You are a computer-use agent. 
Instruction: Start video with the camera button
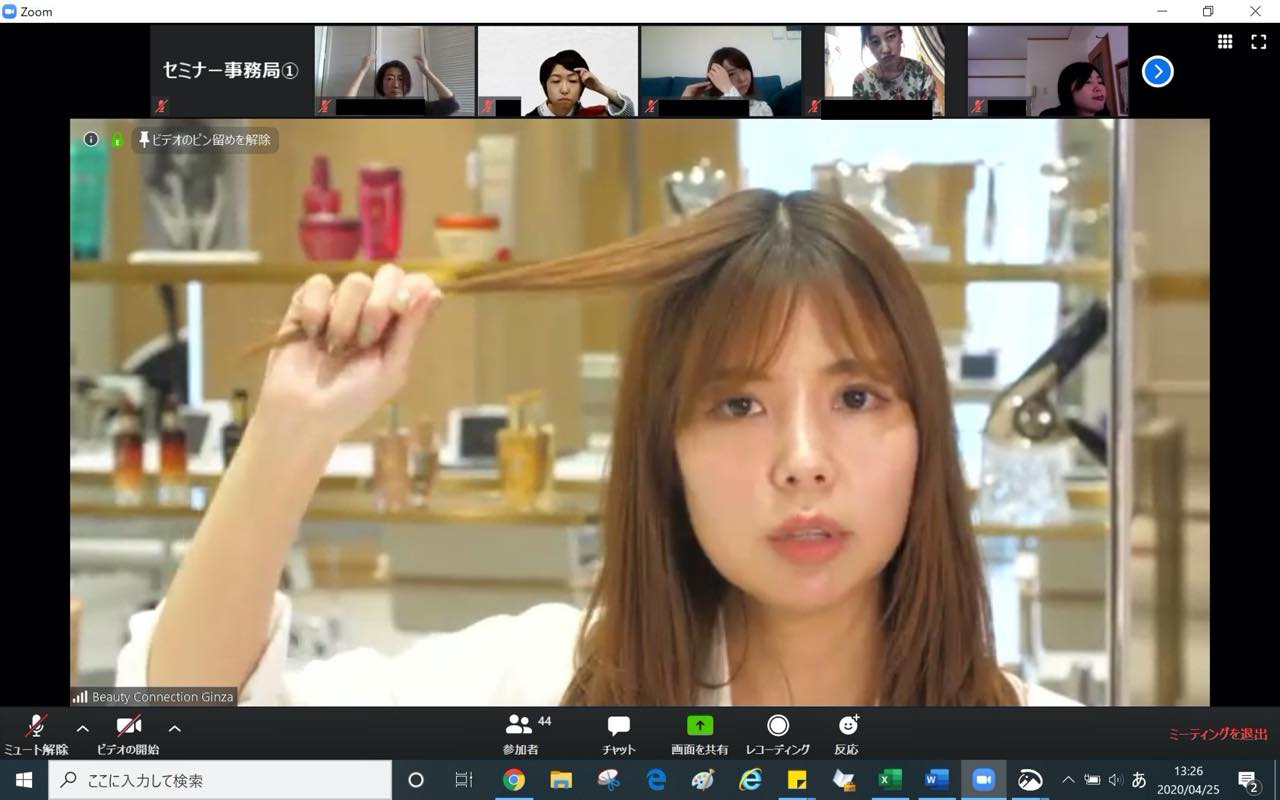pyautogui.click(x=128, y=727)
